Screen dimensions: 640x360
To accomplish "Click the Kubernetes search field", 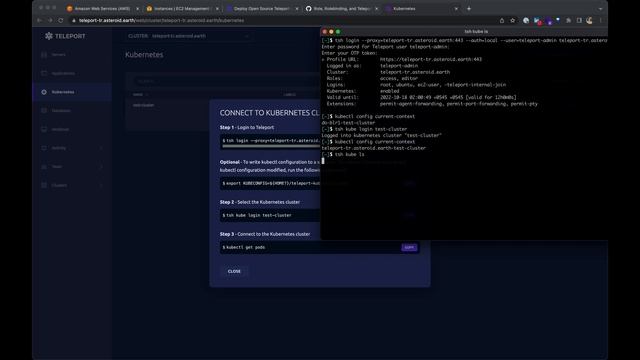I will tap(227, 81).
